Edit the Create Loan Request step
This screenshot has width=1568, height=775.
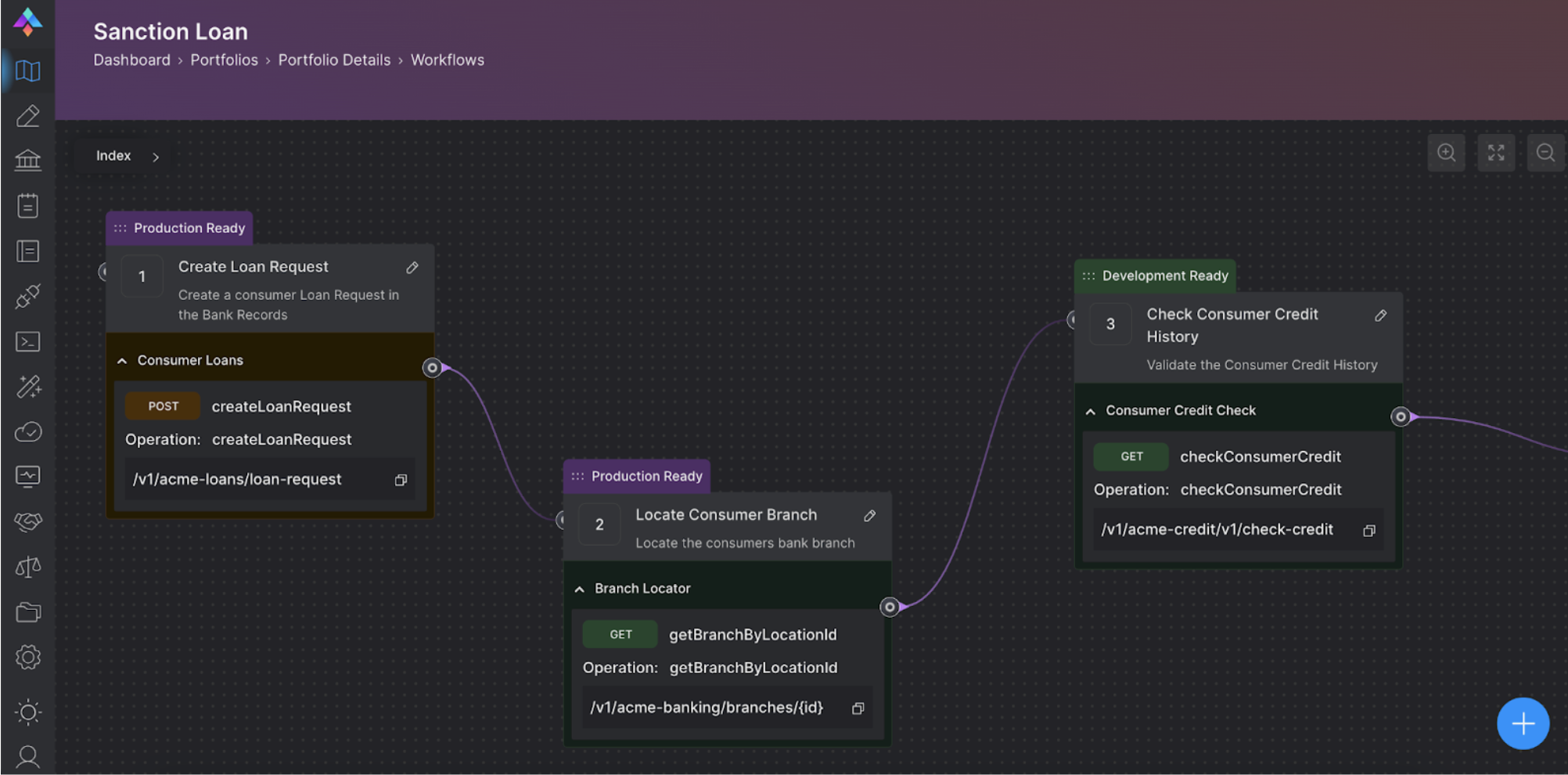point(412,268)
